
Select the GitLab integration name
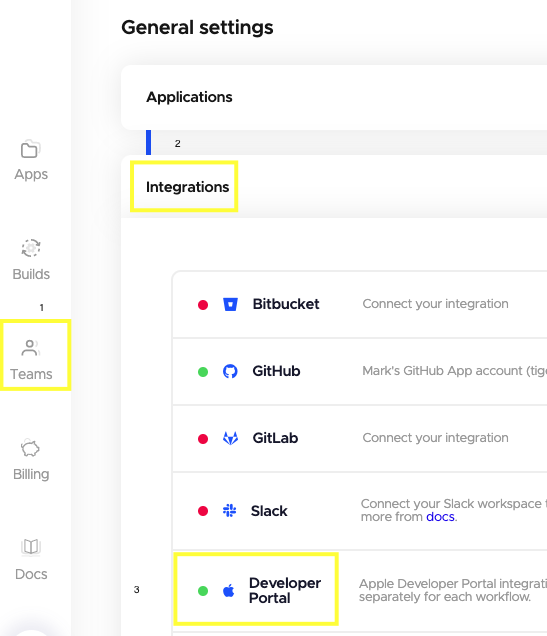click(275, 438)
